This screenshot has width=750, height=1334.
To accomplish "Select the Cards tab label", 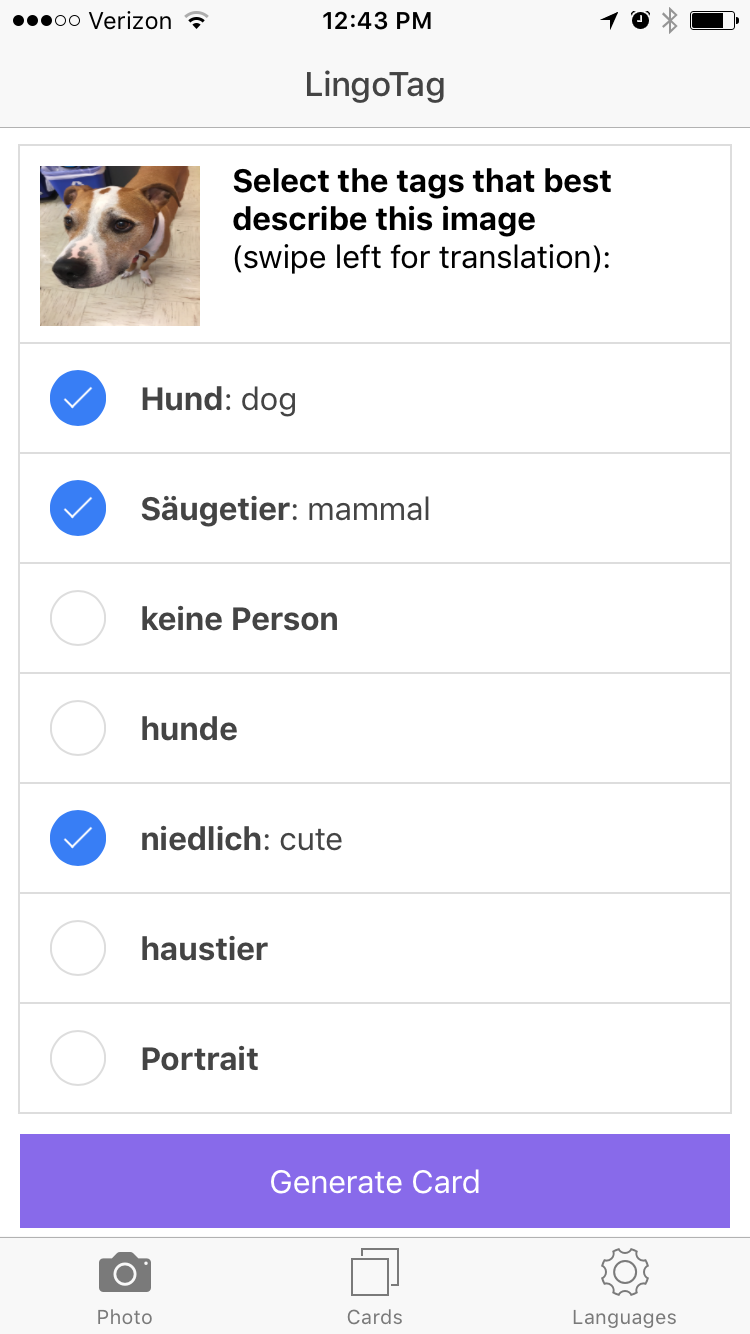I will pyautogui.click(x=375, y=1317).
